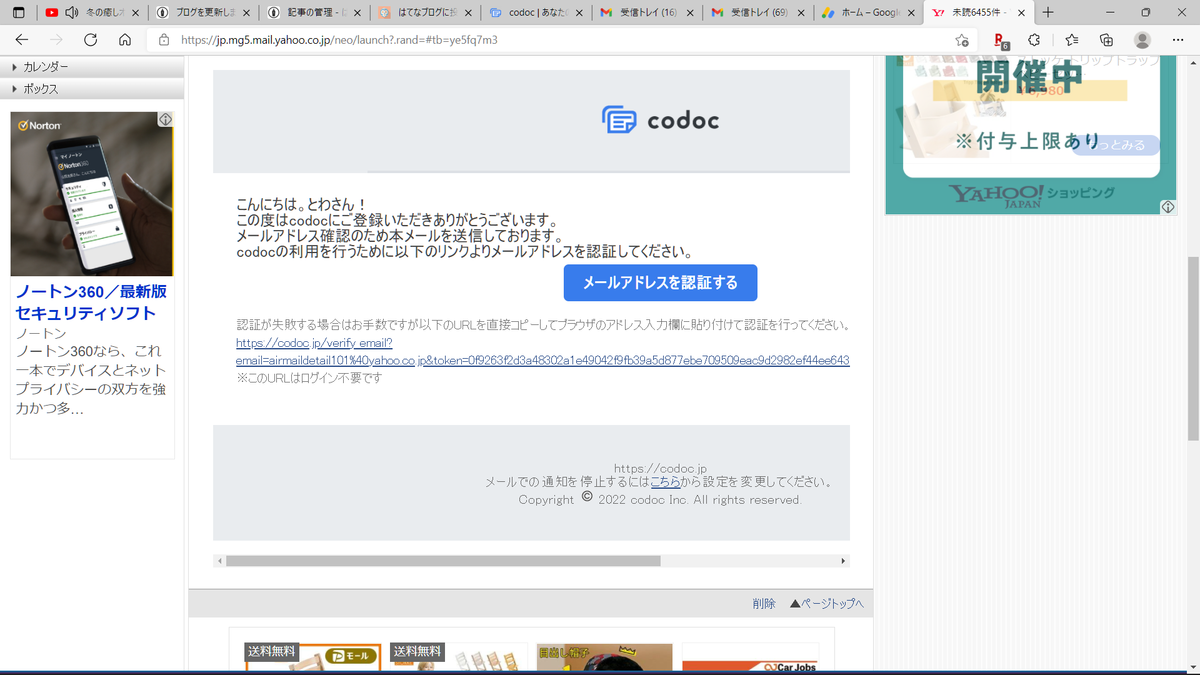This screenshot has width=1200, height=675.
Task: Open the Favorites list icon
Action: point(1070,40)
